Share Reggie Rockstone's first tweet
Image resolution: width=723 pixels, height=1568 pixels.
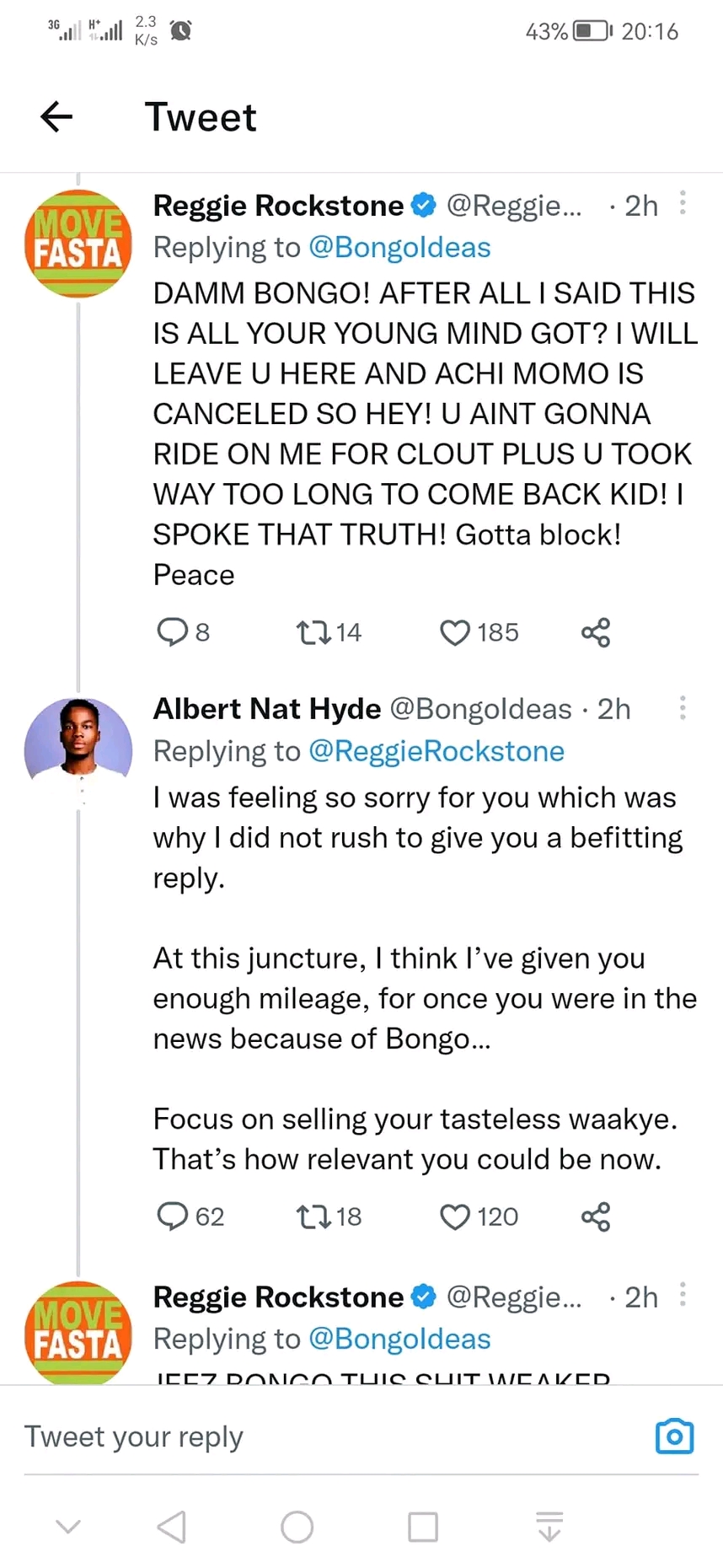pos(596,632)
